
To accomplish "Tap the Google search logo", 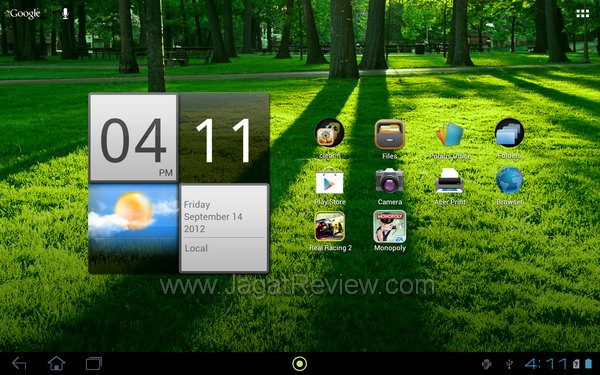I will (x=24, y=14).
